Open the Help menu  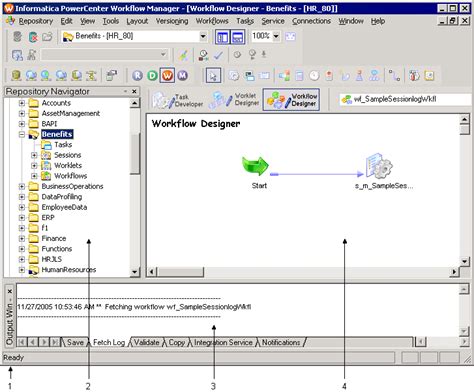point(378,21)
